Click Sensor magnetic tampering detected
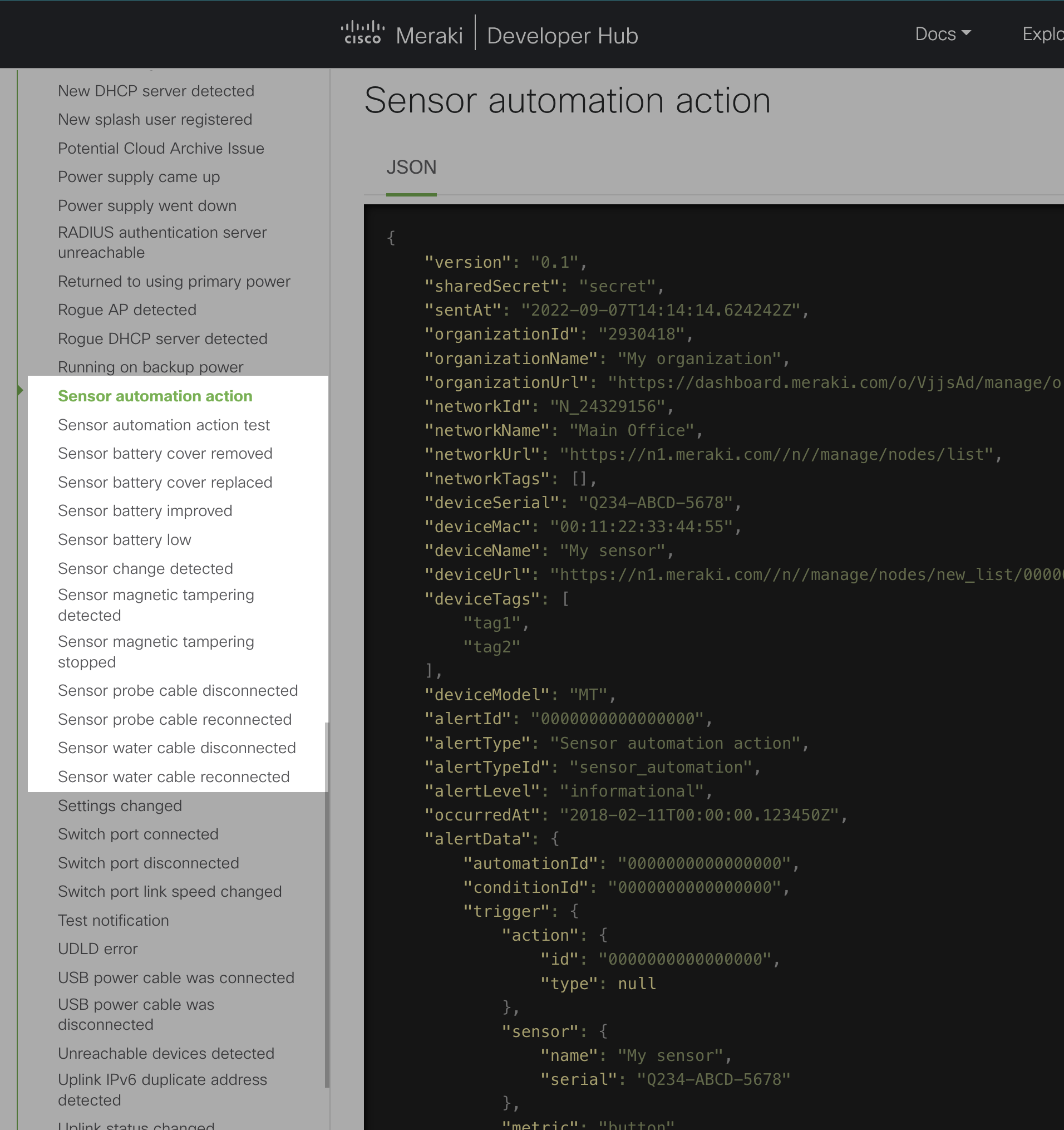Image resolution: width=1064 pixels, height=1130 pixels. 156,605
